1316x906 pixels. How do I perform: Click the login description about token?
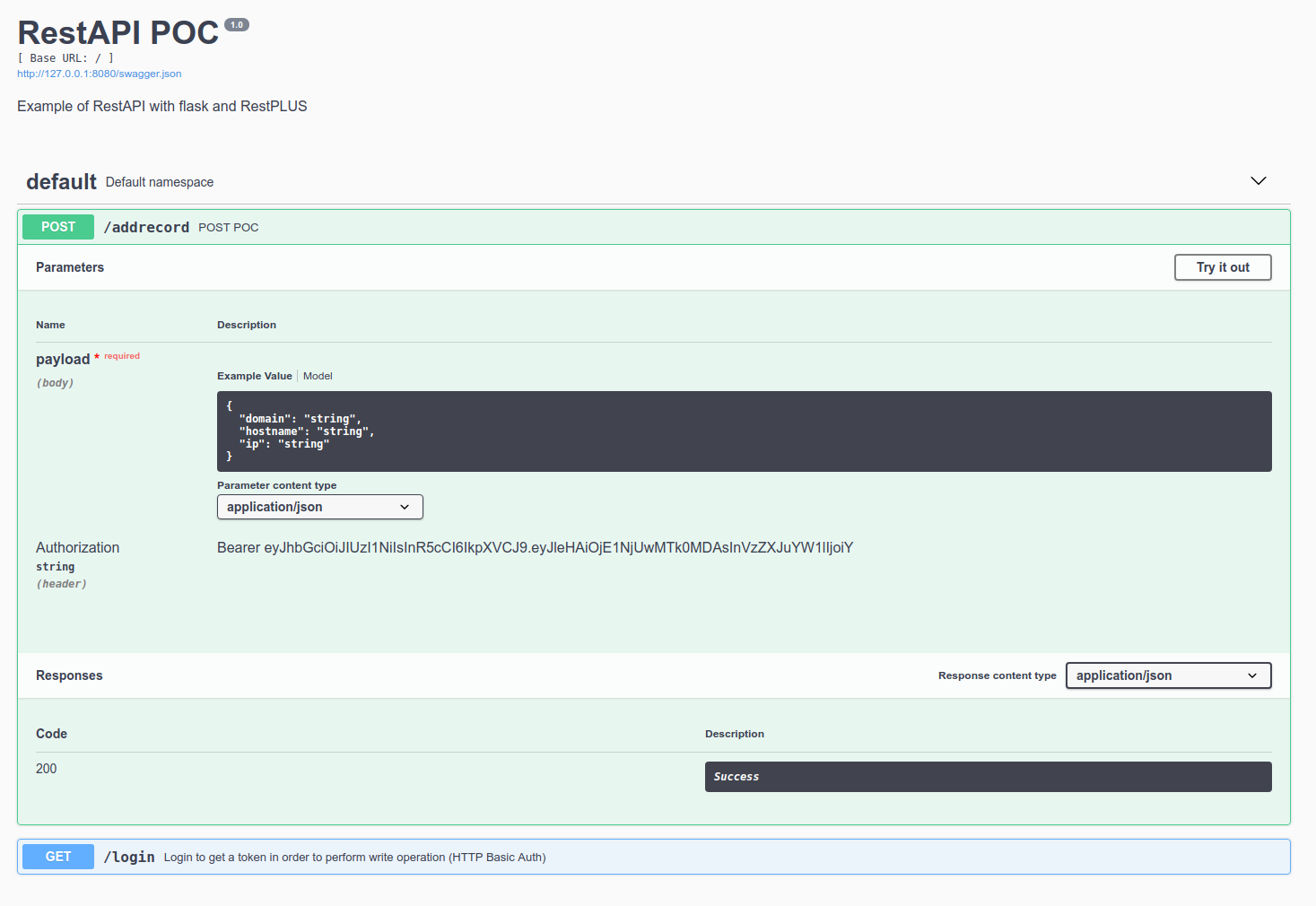tap(354, 858)
